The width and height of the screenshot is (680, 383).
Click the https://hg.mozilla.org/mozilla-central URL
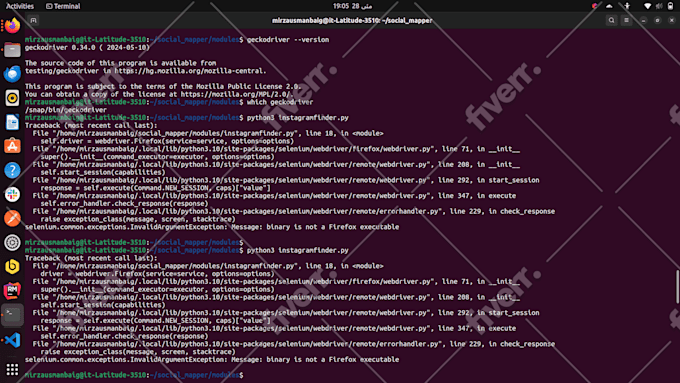pos(190,71)
